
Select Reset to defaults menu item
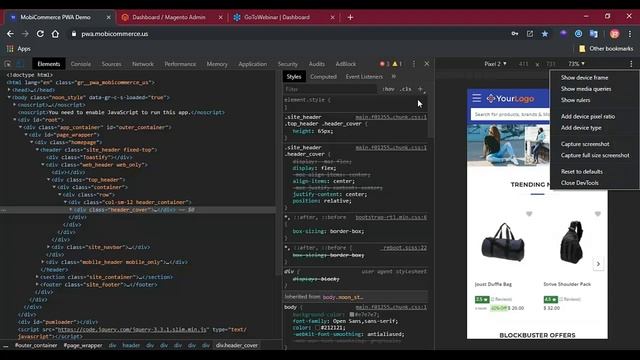pyautogui.click(x=581, y=172)
